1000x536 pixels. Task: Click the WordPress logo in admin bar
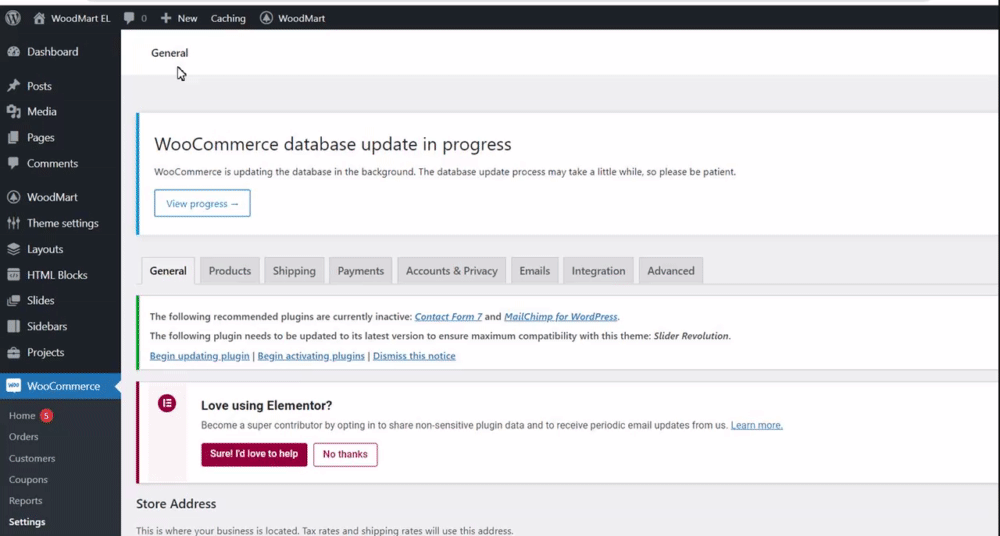[13, 18]
